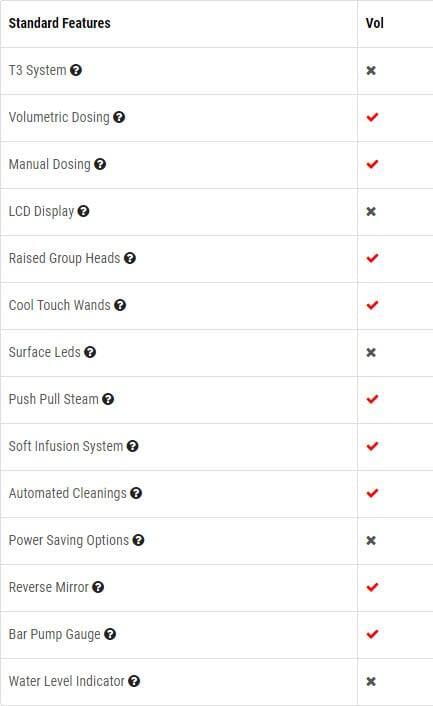Click the question mark after Reverse Mirror
This screenshot has height=706, width=433.
tap(98, 587)
